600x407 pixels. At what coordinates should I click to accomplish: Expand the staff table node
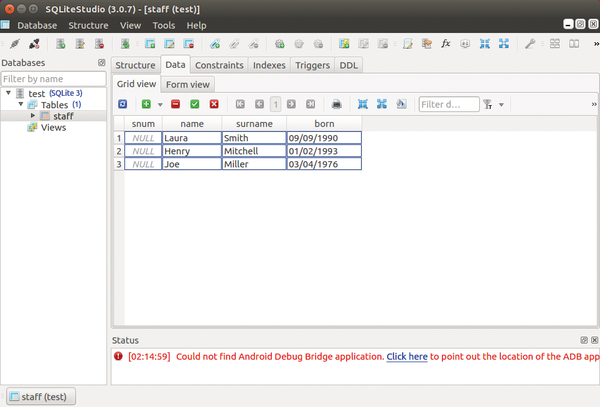tap(33, 116)
